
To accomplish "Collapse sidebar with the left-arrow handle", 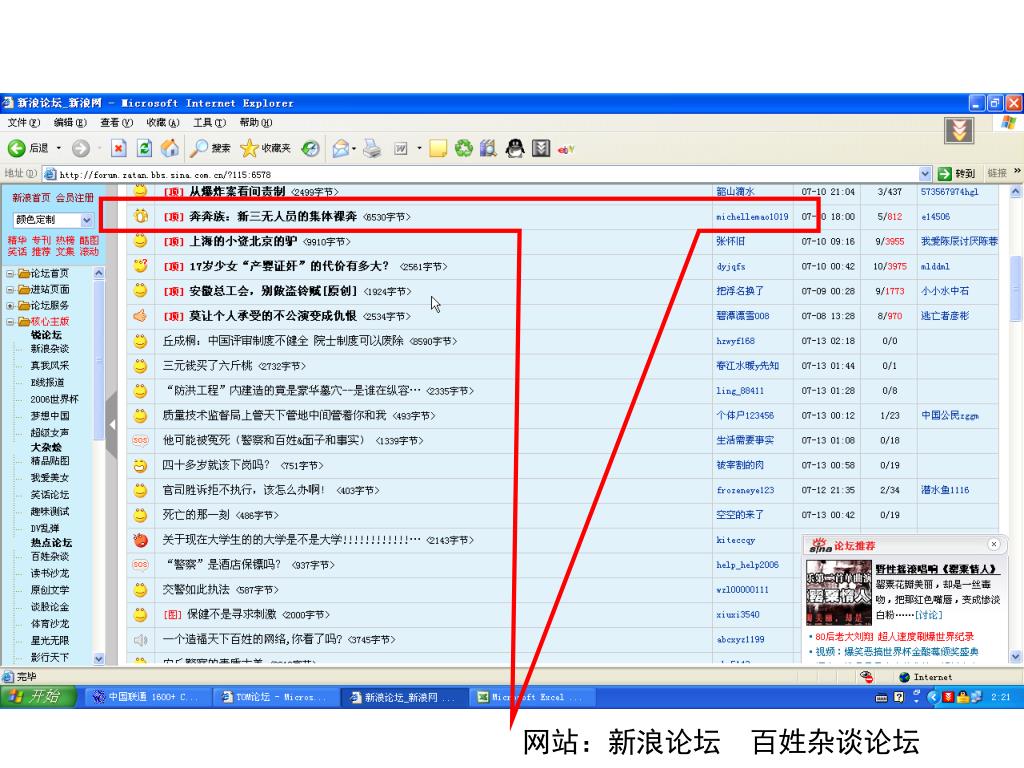I will pyautogui.click(x=112, y=424).
